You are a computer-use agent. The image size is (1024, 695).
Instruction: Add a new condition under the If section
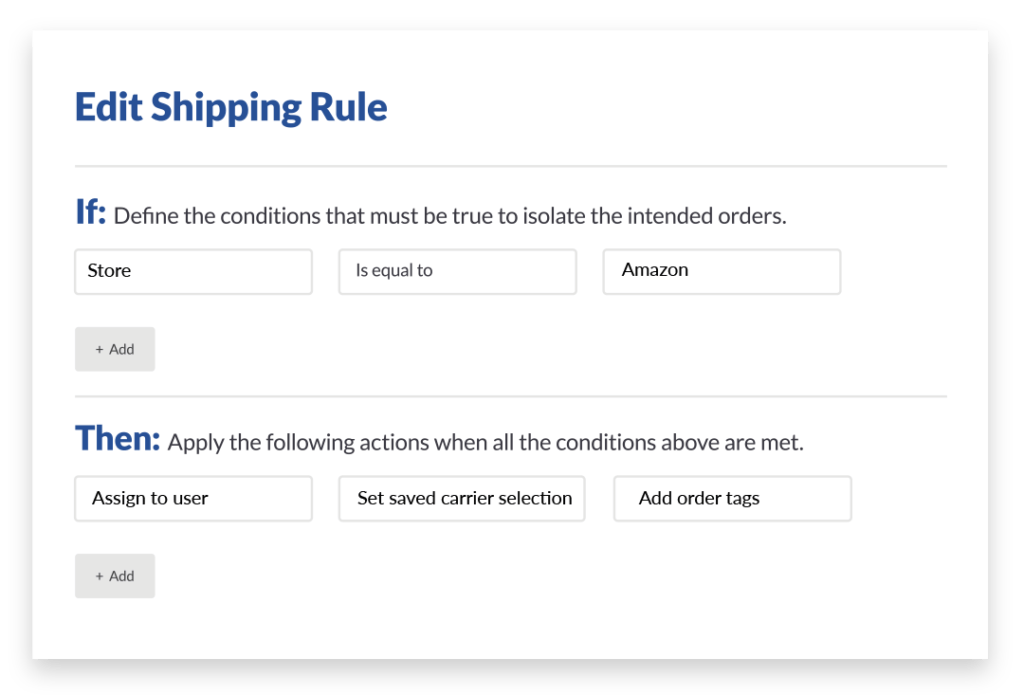(x=114, y=348)
